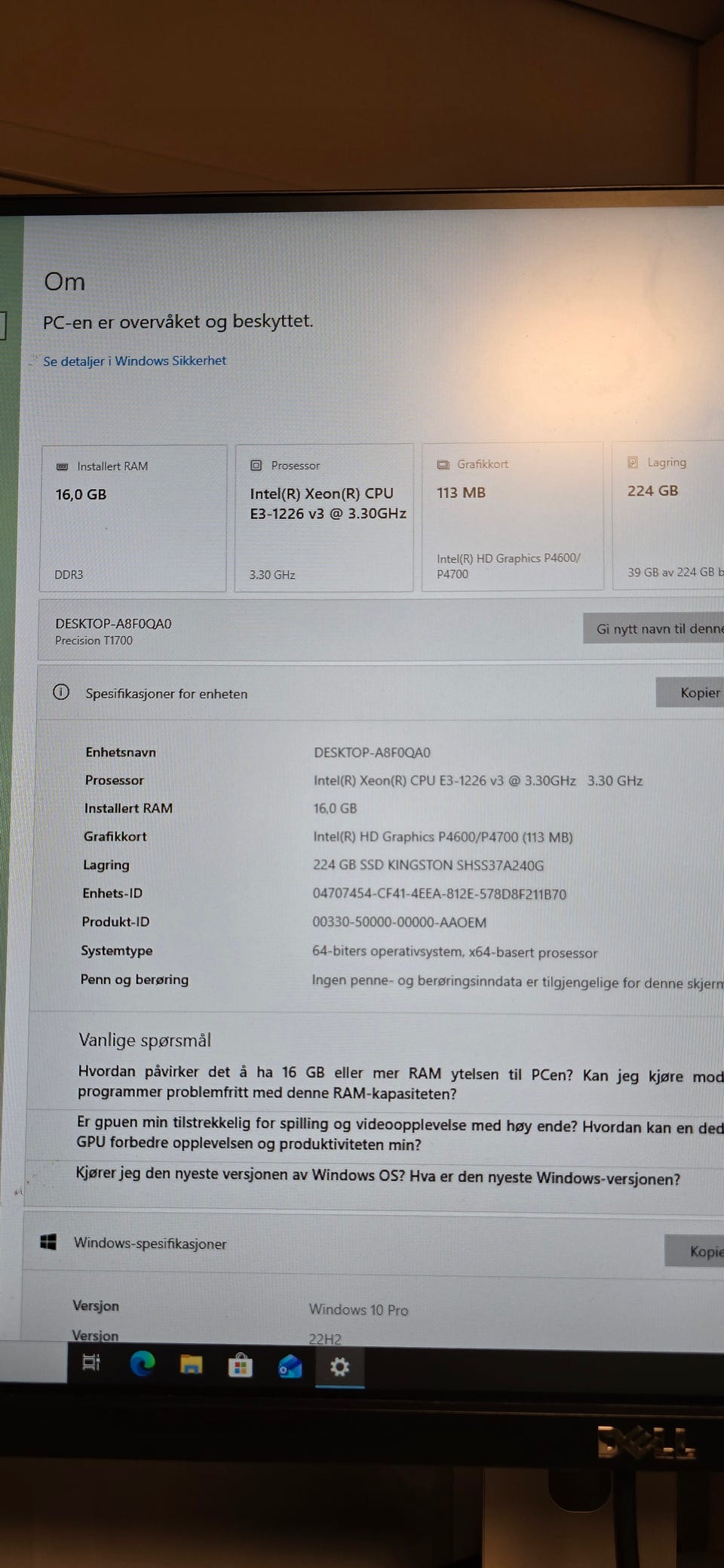The height and width of the screenshot is (1568, 724).
Task: Click PC-en er overvåket og beskyttet text
Action: click(178, 321)
